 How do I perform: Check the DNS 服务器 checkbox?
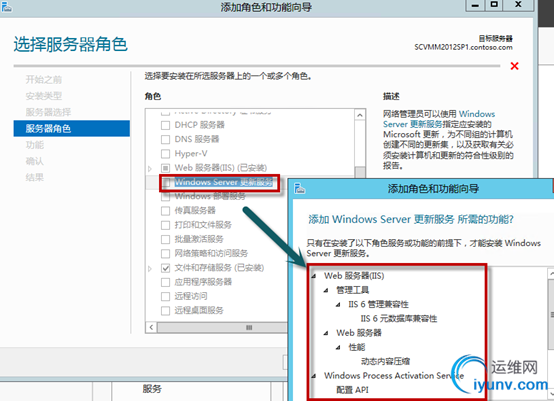165,139
